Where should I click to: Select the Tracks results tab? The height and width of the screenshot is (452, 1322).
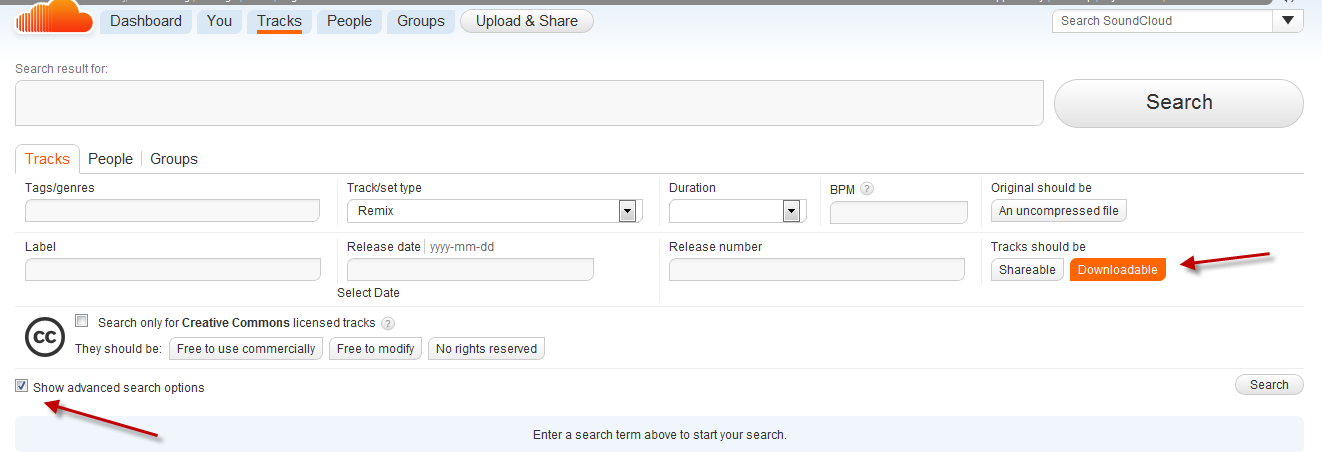point(47,159)
